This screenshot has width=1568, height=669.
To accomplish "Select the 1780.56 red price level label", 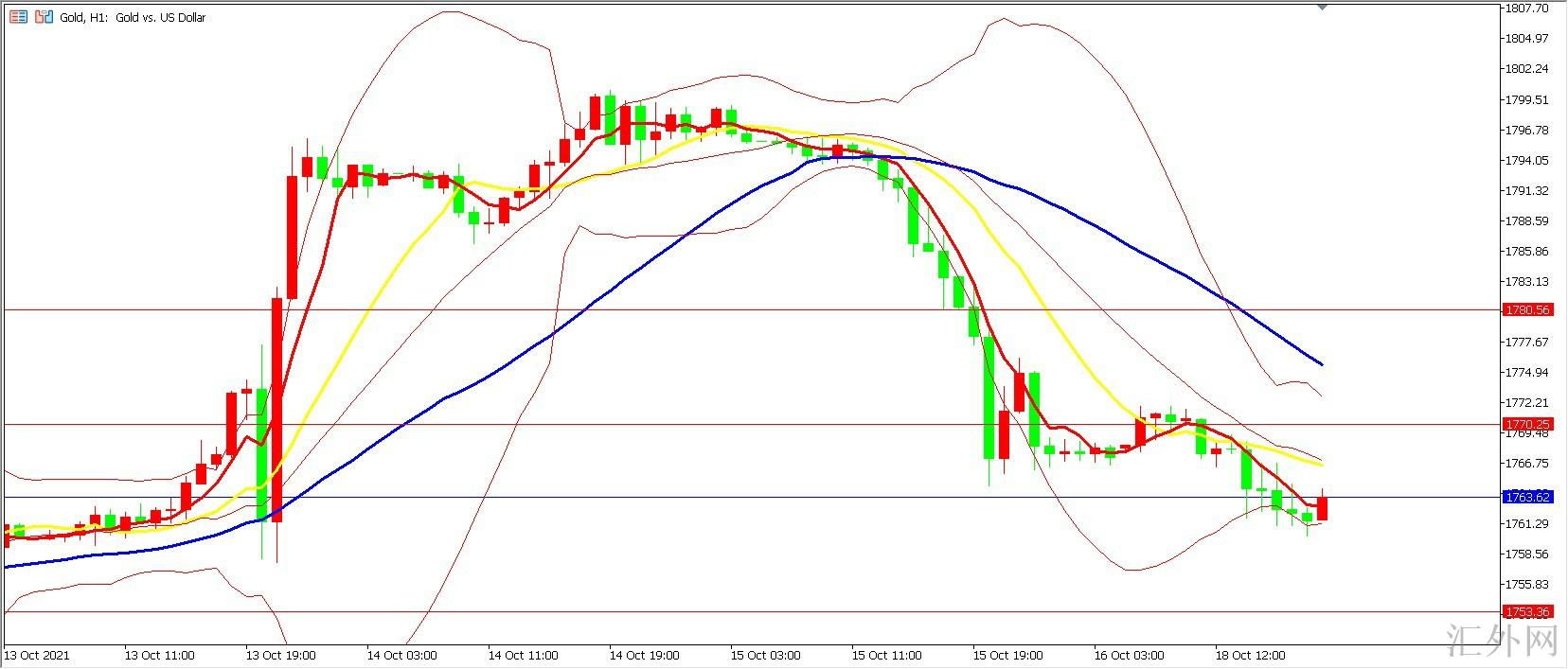I will [1527, 310].
